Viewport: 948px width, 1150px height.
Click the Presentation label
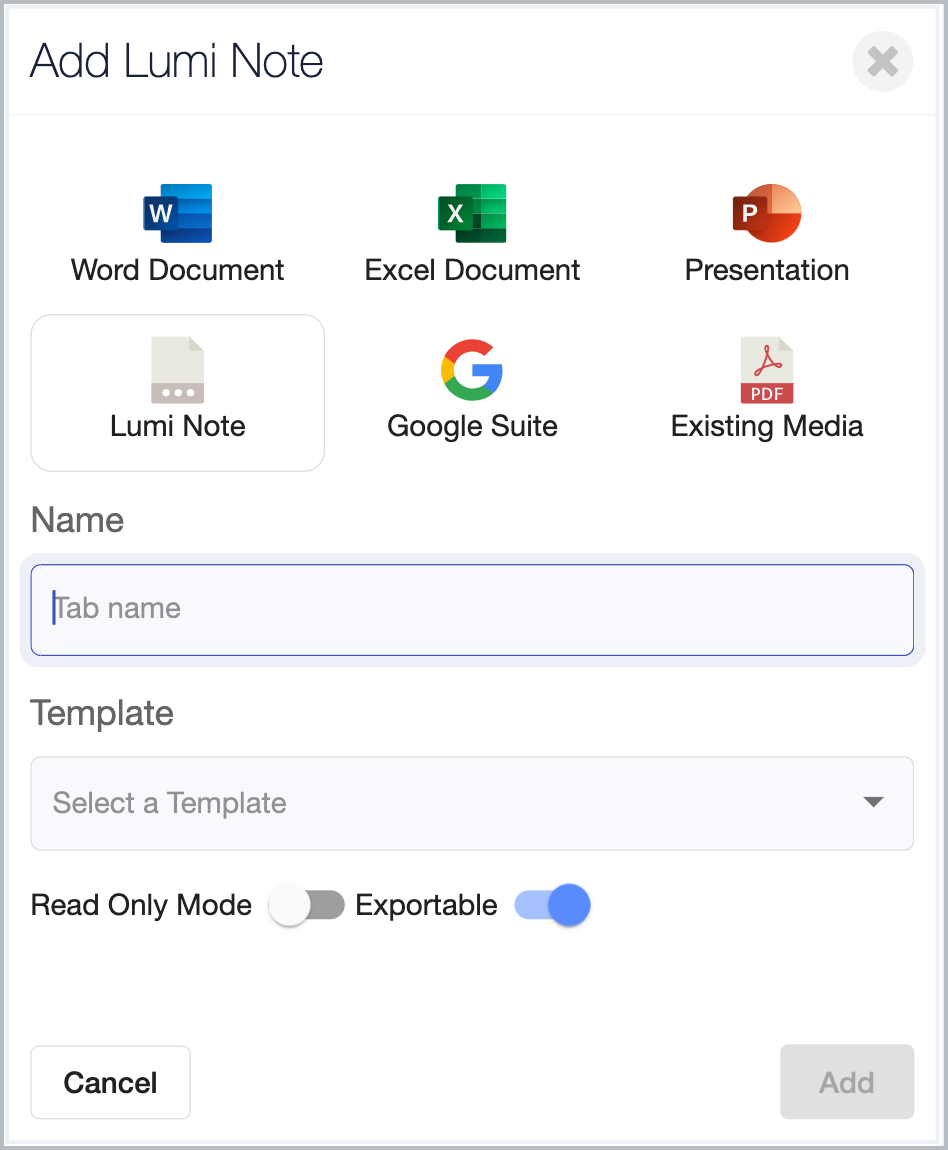pos(767,271)
